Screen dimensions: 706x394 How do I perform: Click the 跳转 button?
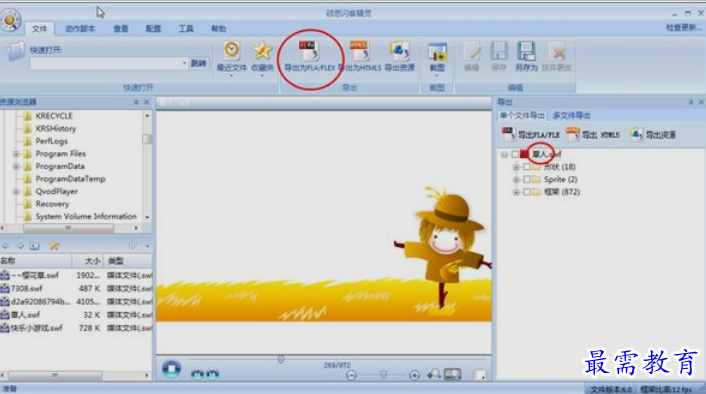pos(198,63)
